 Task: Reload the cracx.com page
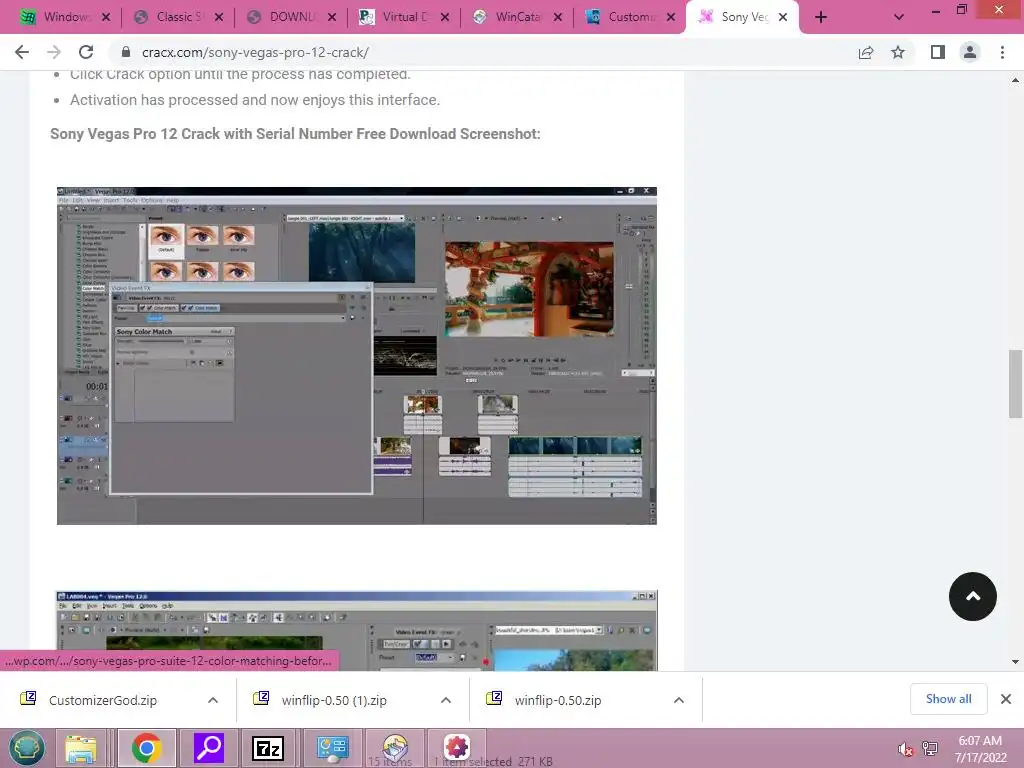86,52
